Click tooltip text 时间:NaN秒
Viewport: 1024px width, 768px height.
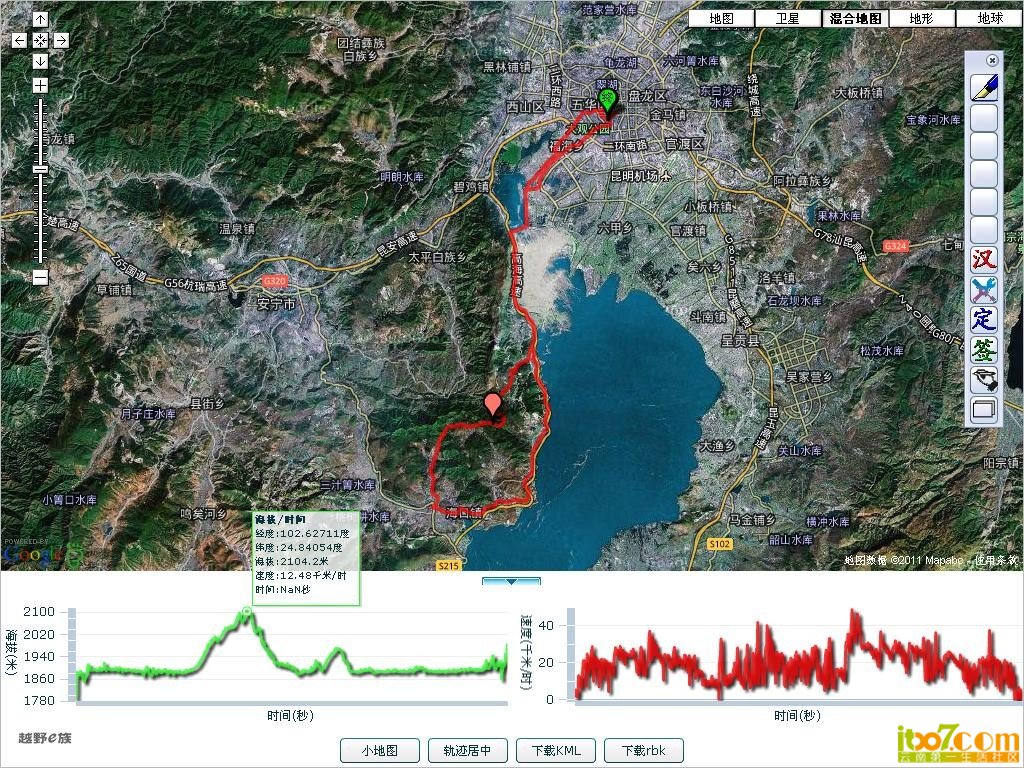(283, 589)
